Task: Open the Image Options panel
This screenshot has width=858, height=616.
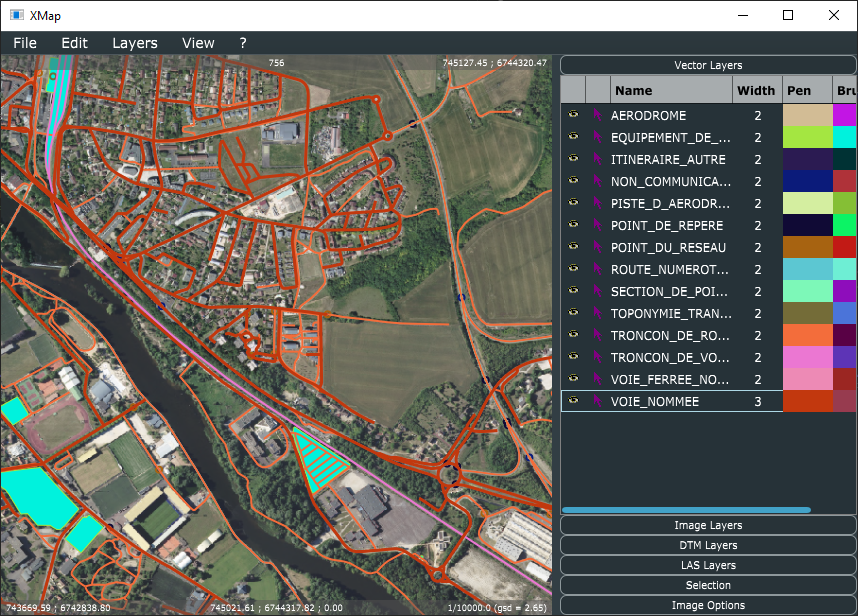Action: [708, 605]
